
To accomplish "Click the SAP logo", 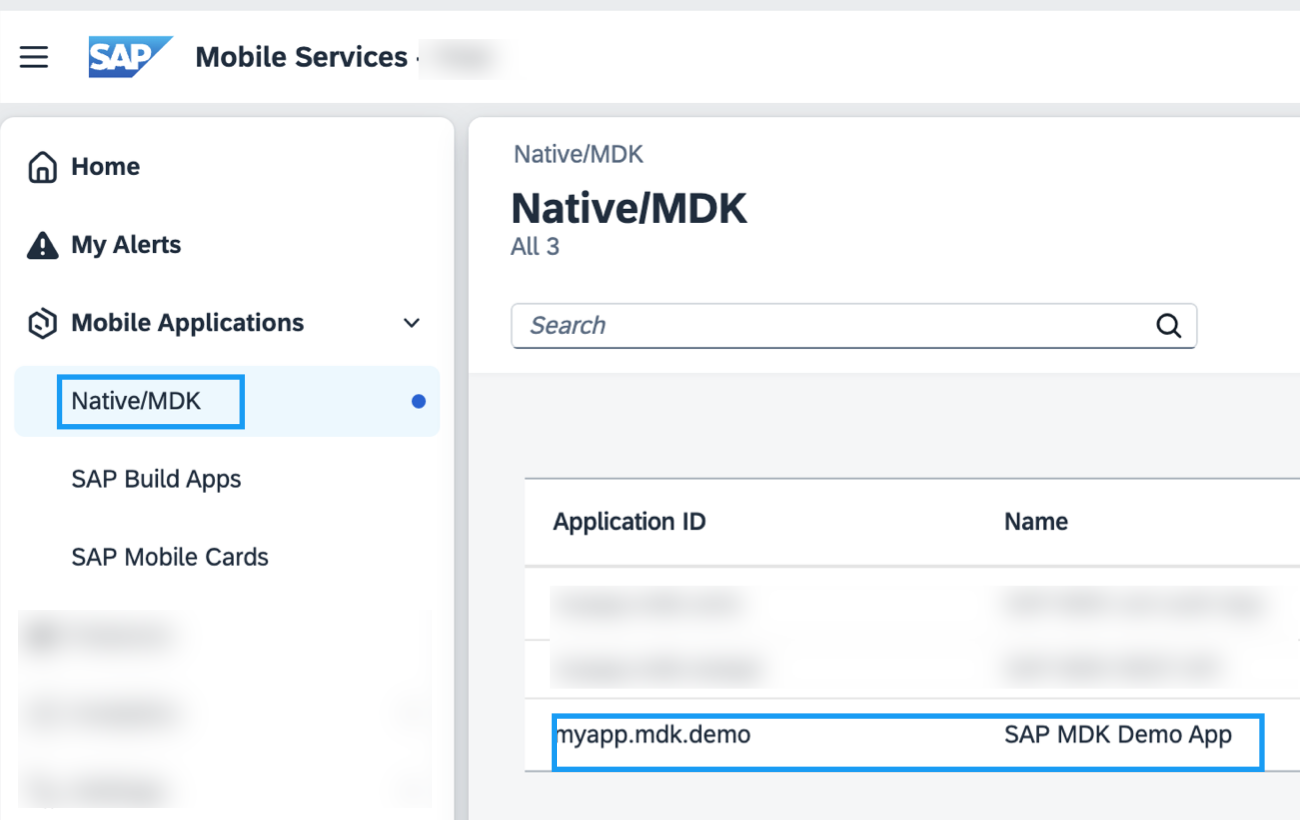I will point(130,57).
